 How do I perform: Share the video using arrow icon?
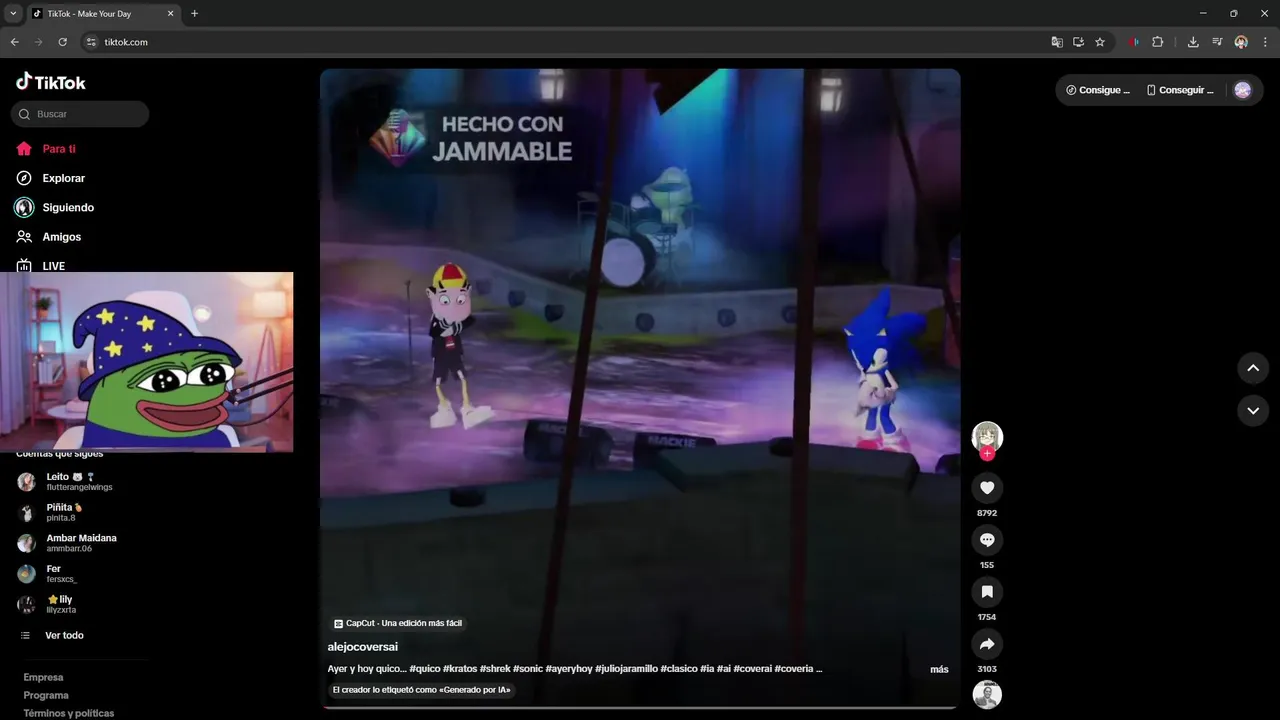pyautogui.click(x=987, y=644)
